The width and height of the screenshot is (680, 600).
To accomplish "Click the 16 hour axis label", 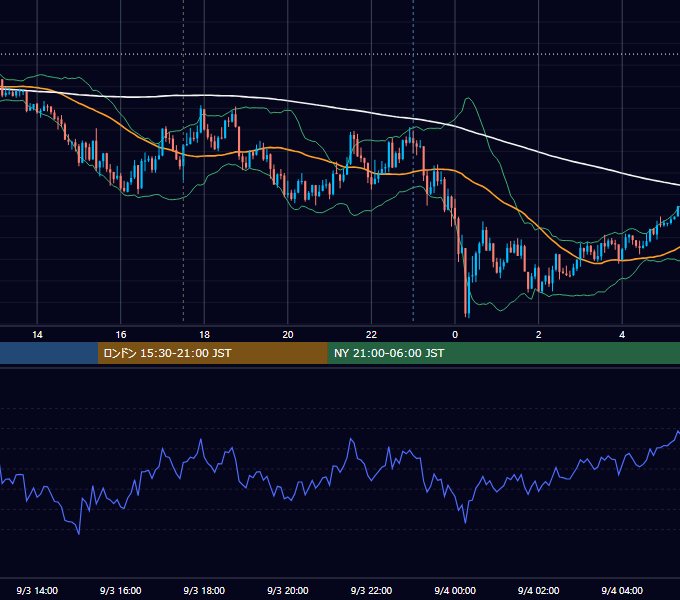I will pos(121,335).
